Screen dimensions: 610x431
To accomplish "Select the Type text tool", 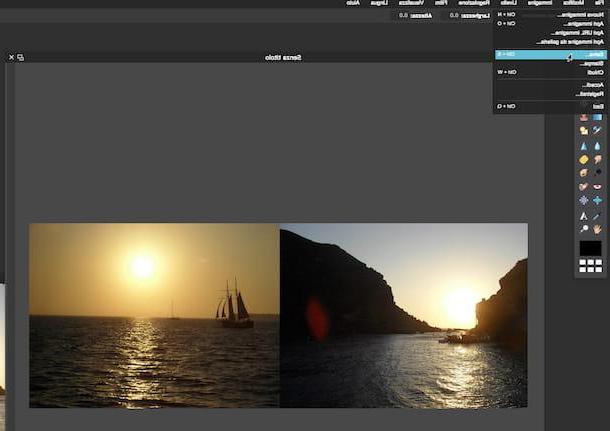I will [x=584, y=216].
